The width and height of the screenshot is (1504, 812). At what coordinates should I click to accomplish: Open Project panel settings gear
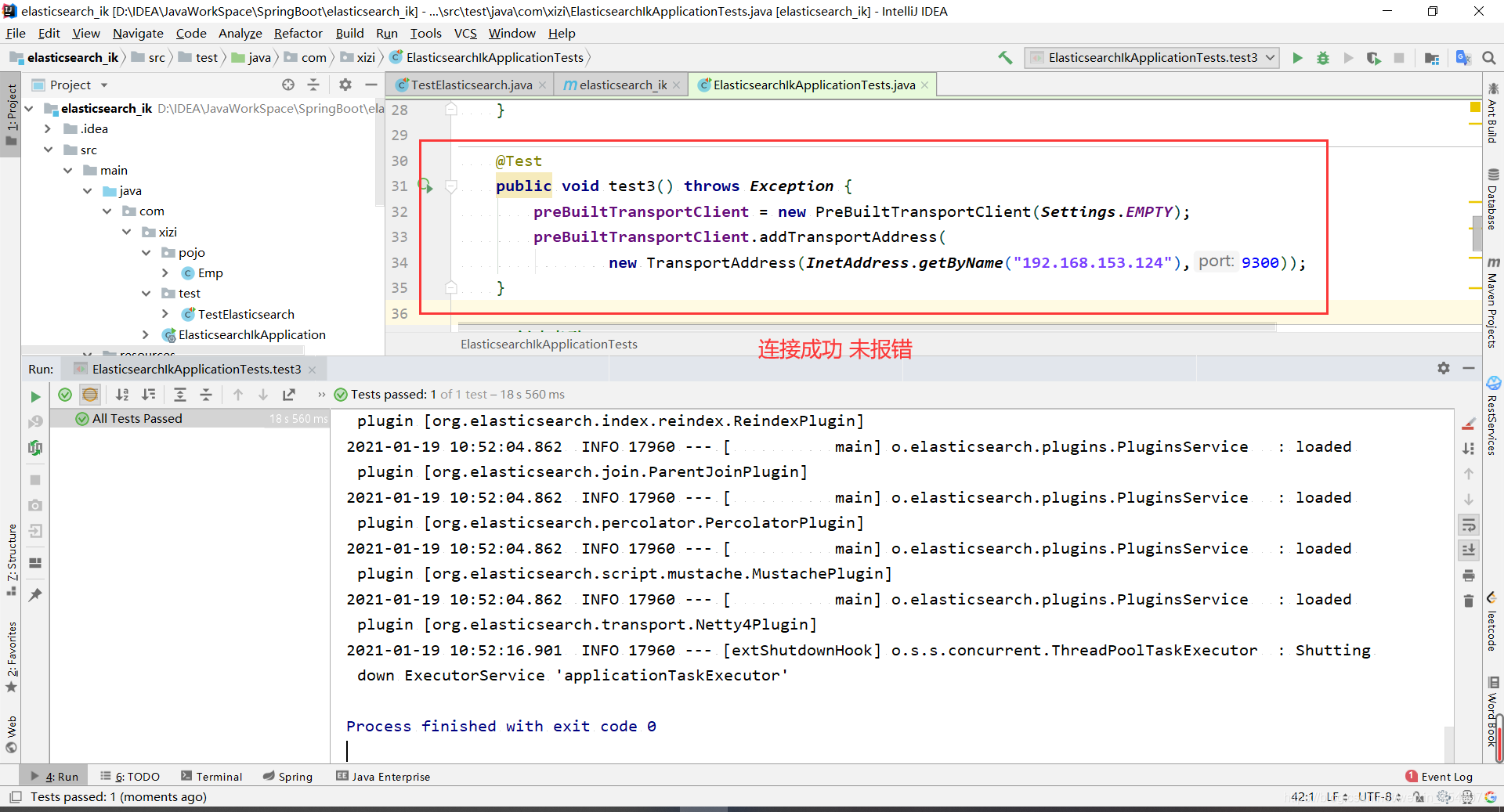click(x=345, y=85)
